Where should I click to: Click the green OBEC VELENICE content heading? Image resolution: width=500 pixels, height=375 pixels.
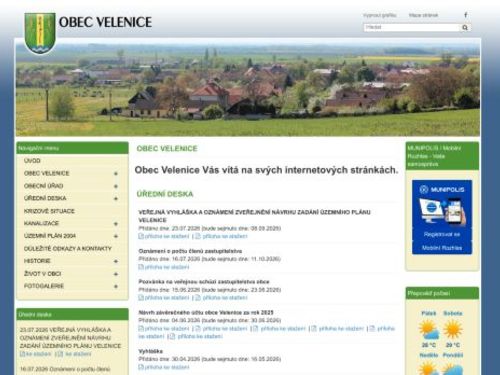tap(167, 149)
